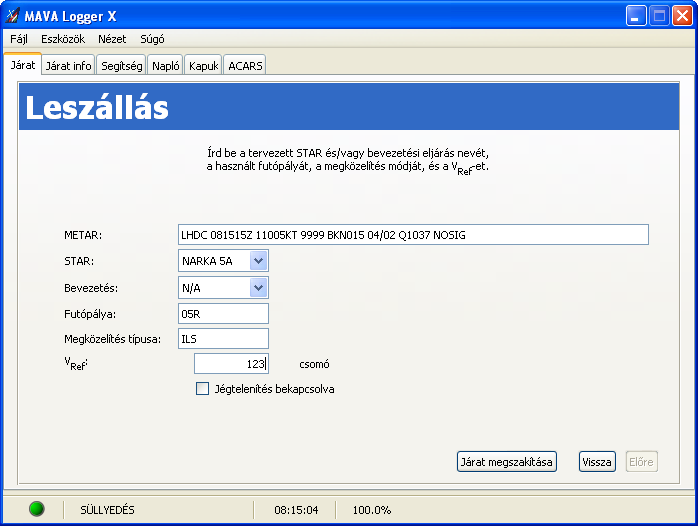Viewport: 698px width, 526px height.
Task: Click the 08:15:04 time in status bar
Action: (296, 510)
